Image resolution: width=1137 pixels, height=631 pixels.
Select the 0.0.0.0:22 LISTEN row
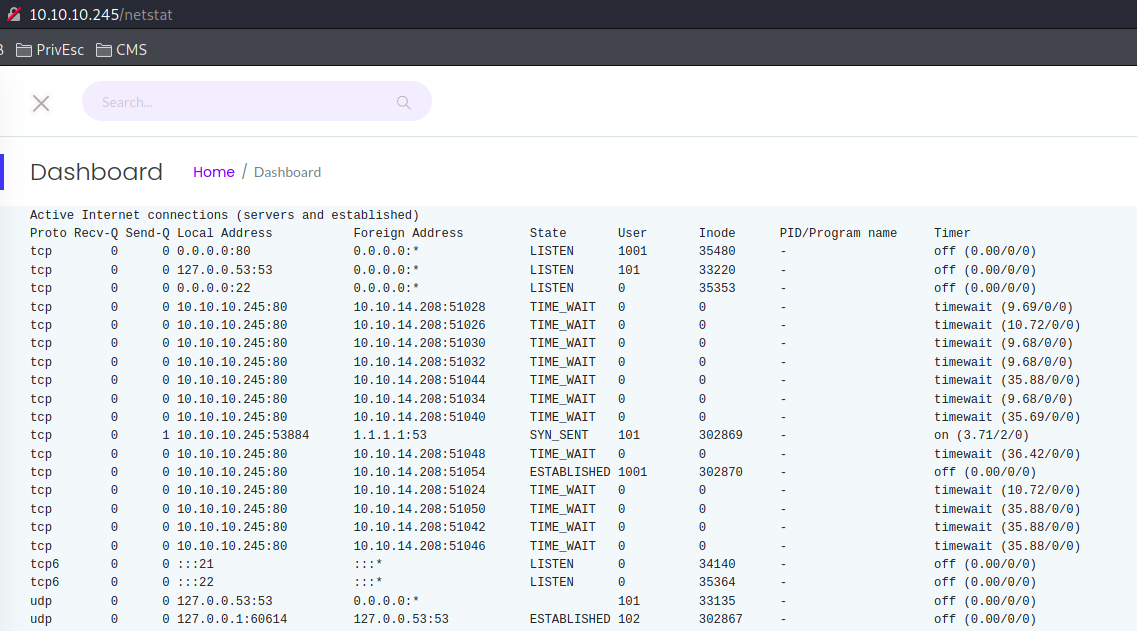[x=400, y=287]
